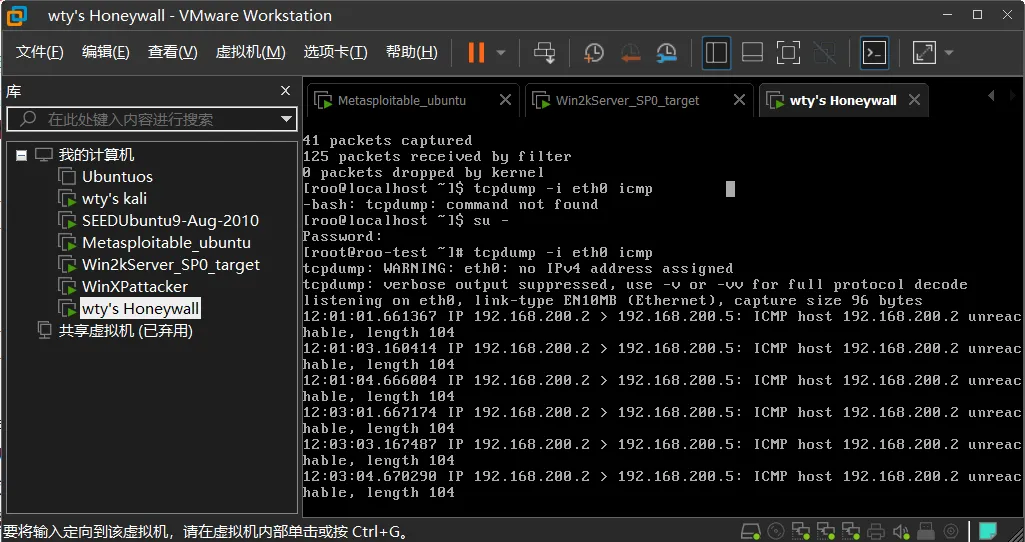The image size is (1025, 542).
Task: Click the stretch guest display icon
Action: [924, 52]
